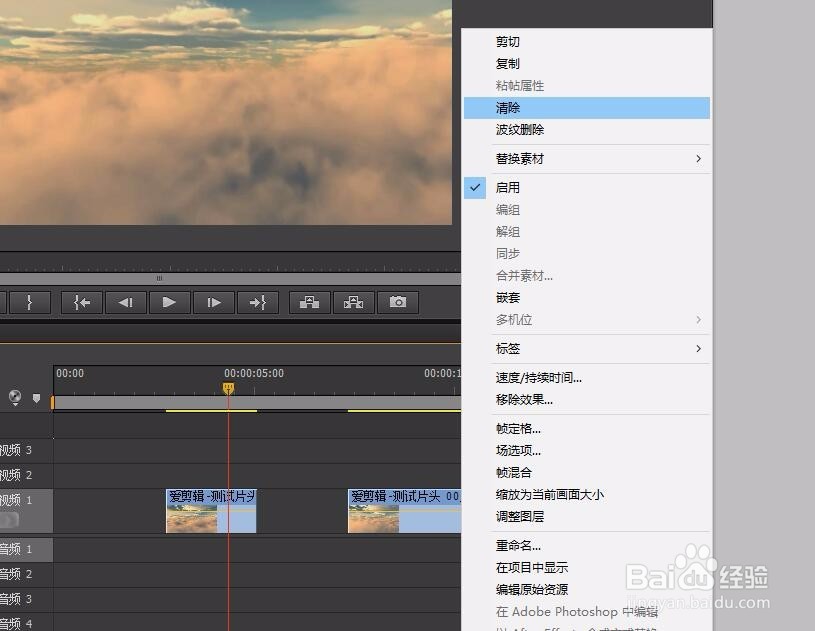Click the Mark Out point button

29,302
